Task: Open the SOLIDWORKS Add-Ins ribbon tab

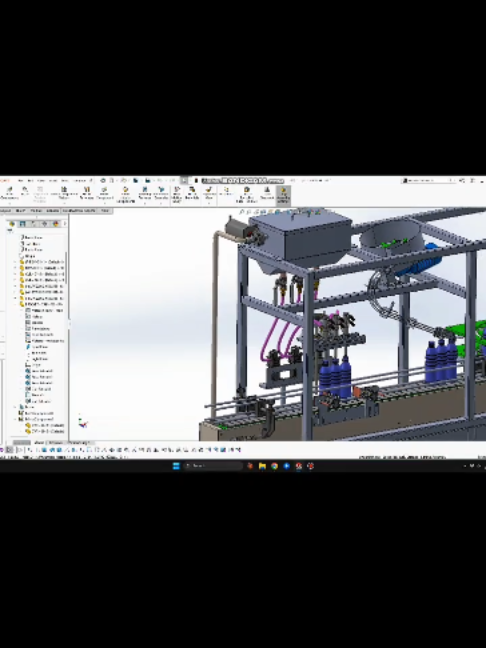Action: tap(79, 211)
